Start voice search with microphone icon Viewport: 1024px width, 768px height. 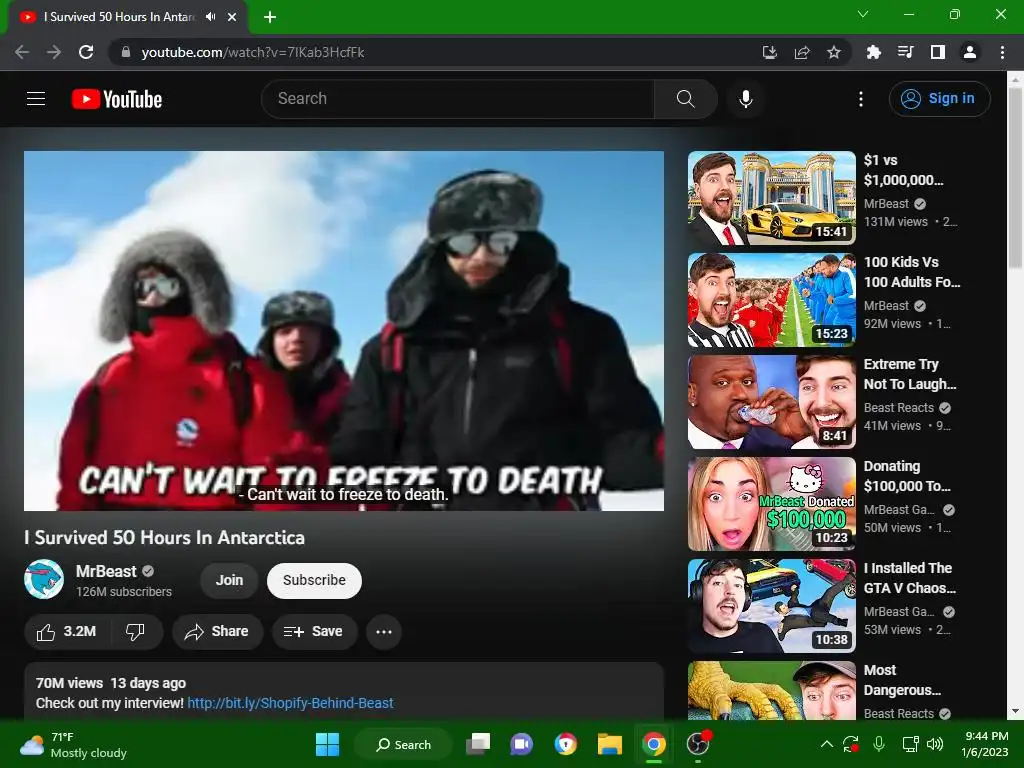point(746,99)
